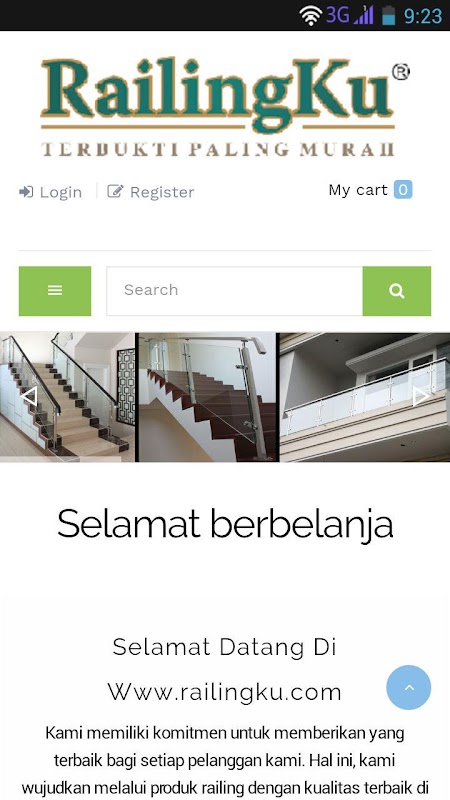This screenshot has height=800, width=450.
Task: Click the Selamat berbelanja heading
Action: pos(225,524)
